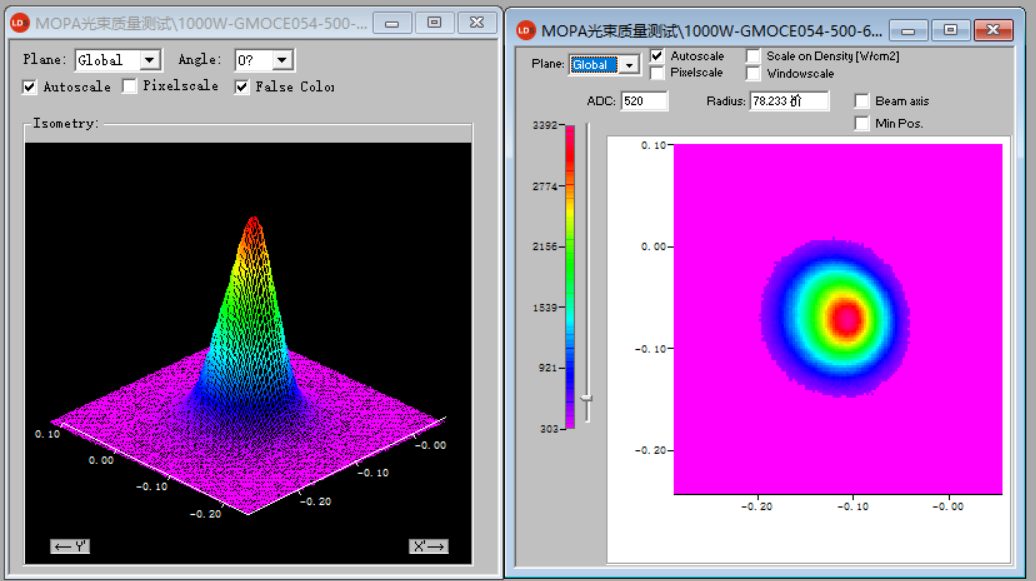Viewport: 1036px width, 581px height.
Task: Click the LD app icon in Isometry window title bar
Action: (19, 23)
